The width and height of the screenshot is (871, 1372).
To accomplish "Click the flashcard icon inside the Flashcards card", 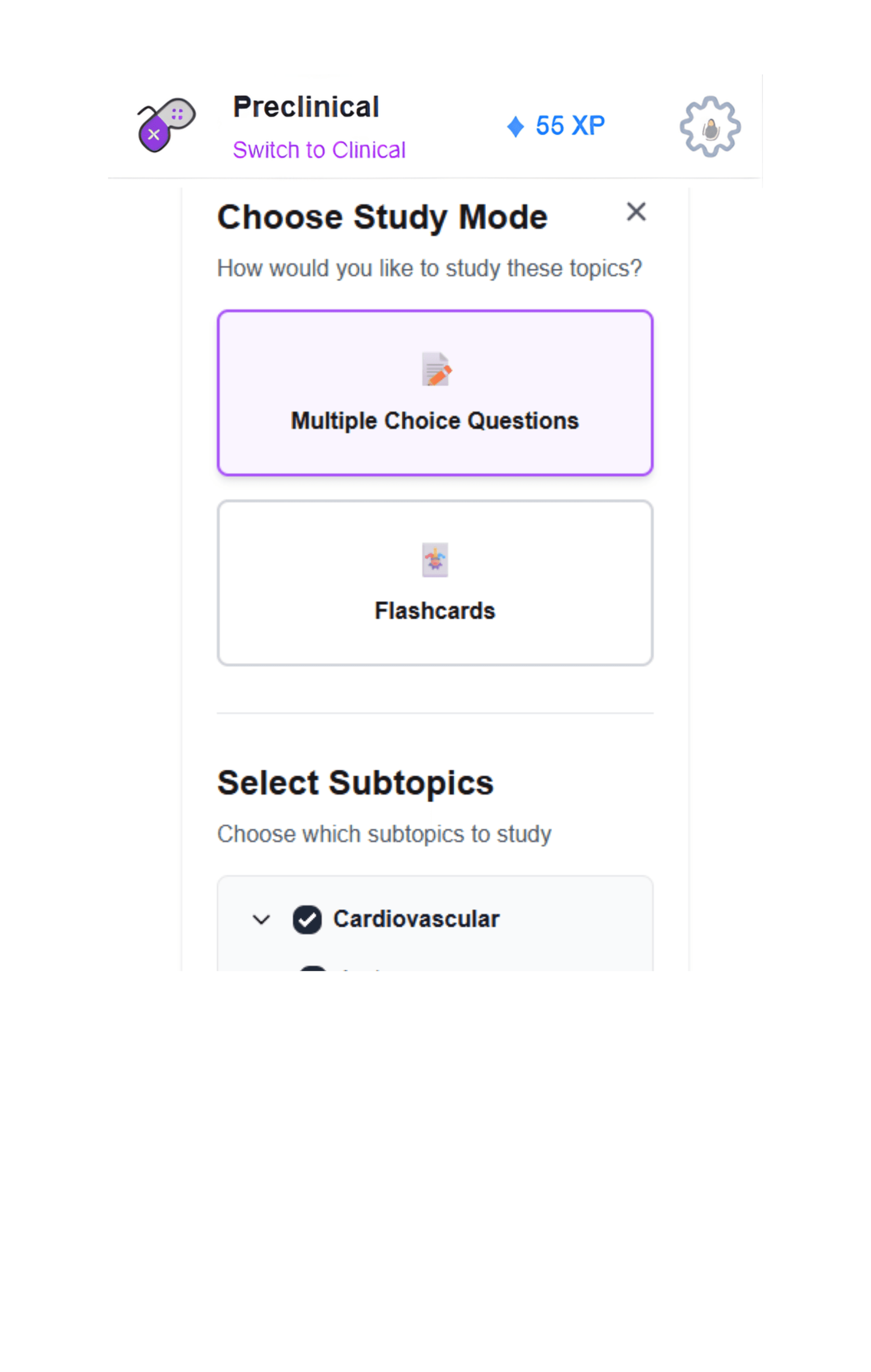I will click(x=435, y=559).
